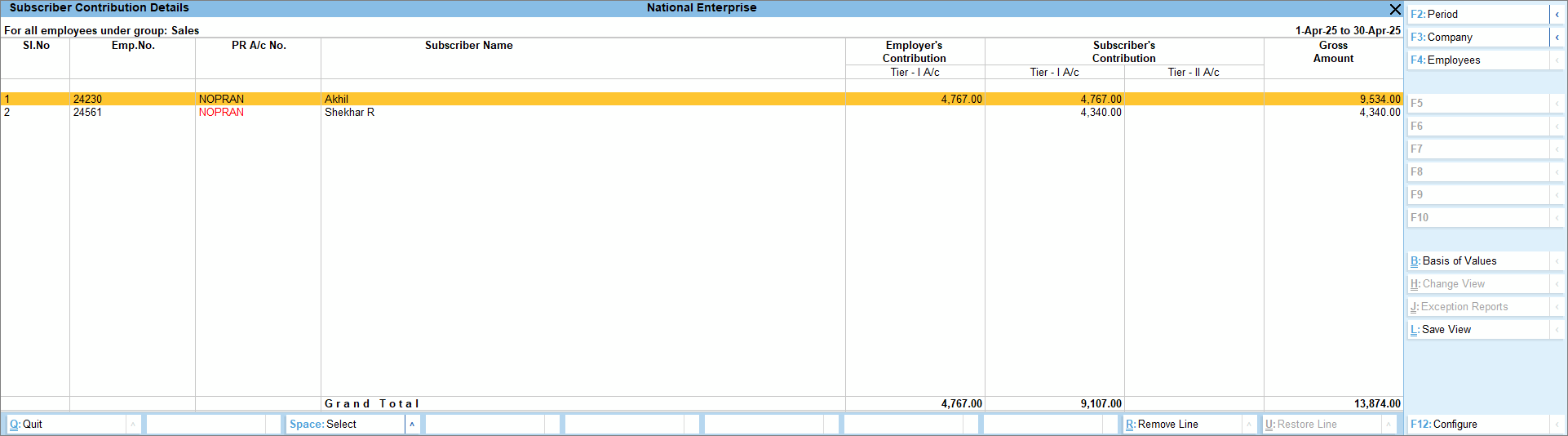The width and height of the screenshot is (1568, 436).
Task: Click the arrow beside F4: Employees
Action: [1557, 60]
